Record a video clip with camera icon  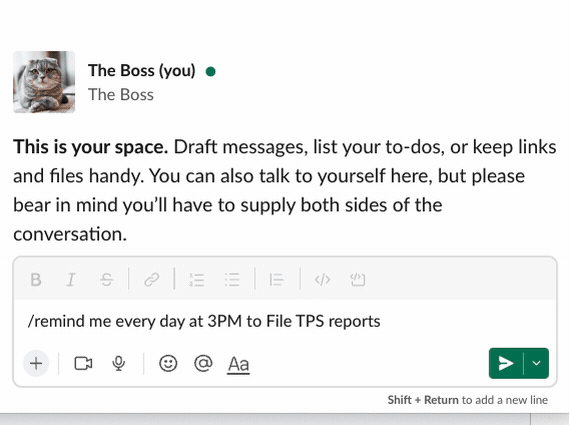pos(83,363)
